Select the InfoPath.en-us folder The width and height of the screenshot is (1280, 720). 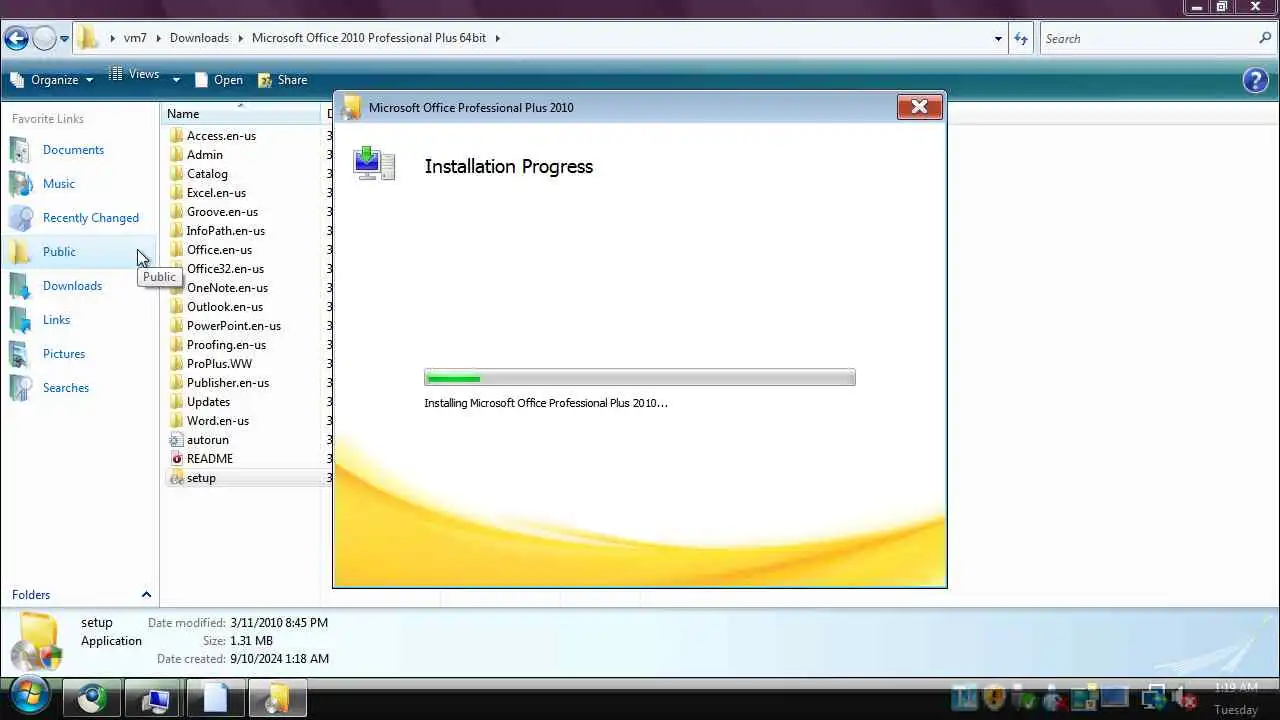[226, 231]
